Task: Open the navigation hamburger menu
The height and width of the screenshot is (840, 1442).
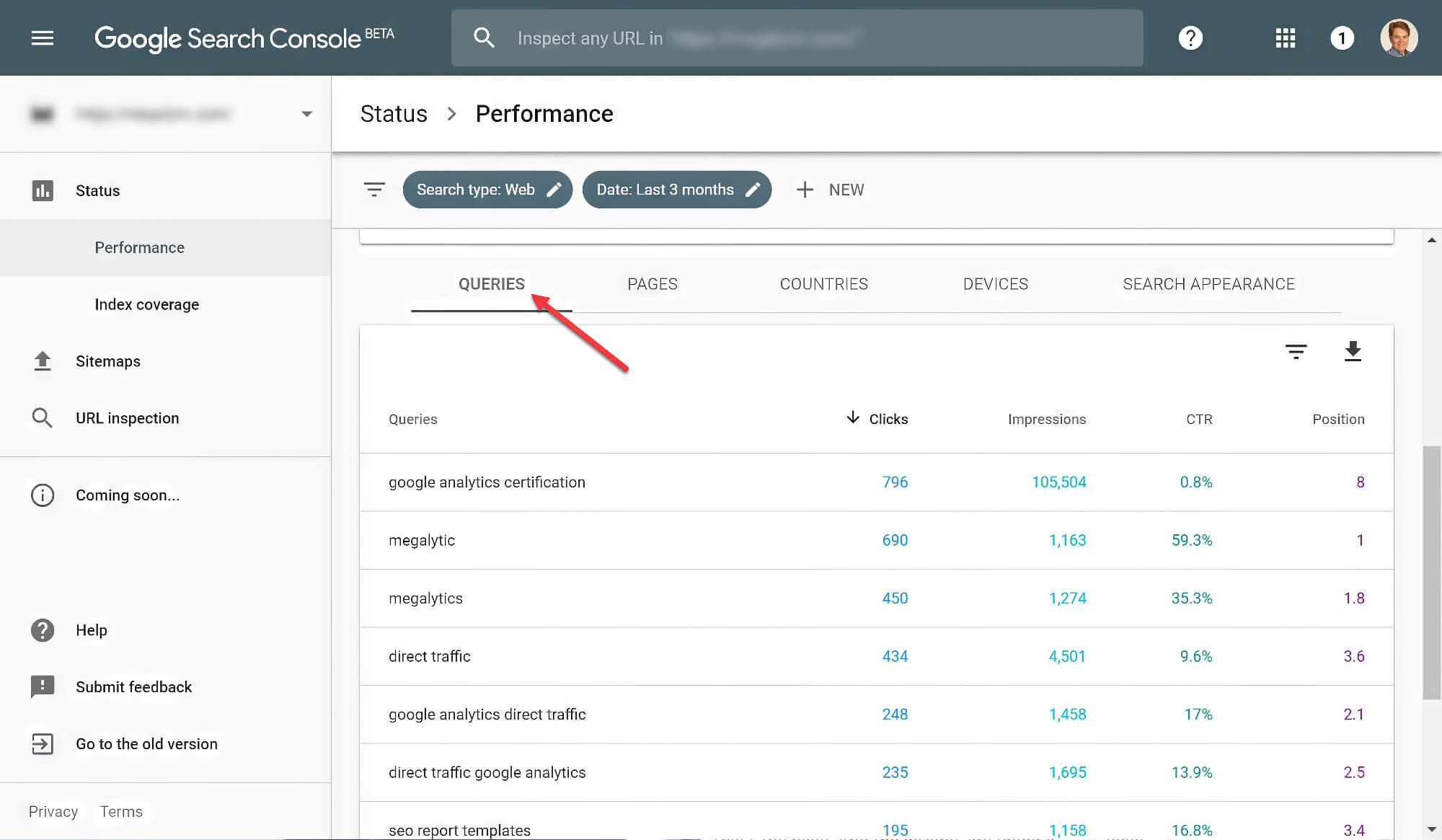Action: tap(43, 37)
